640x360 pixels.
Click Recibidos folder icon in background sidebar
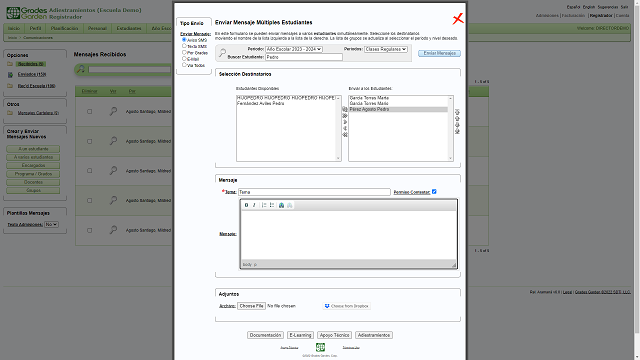coord(10,64)
